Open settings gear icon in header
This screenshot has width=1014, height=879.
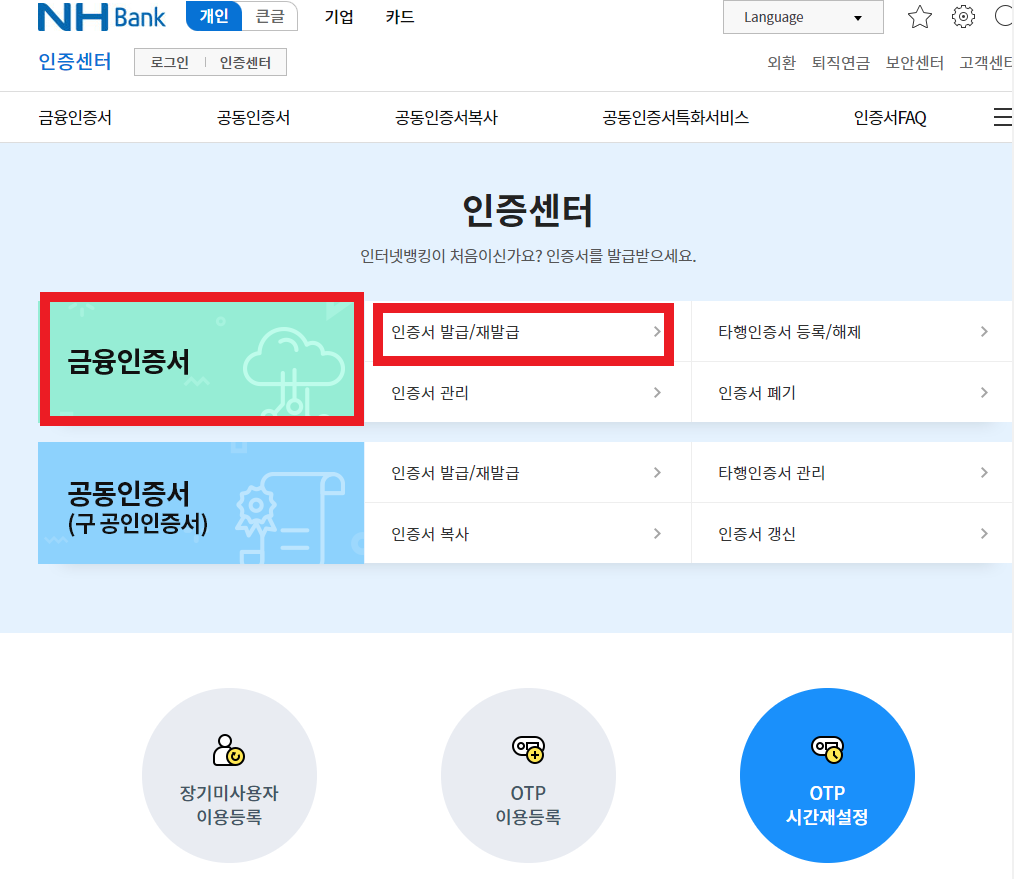[x=963, y=17]
